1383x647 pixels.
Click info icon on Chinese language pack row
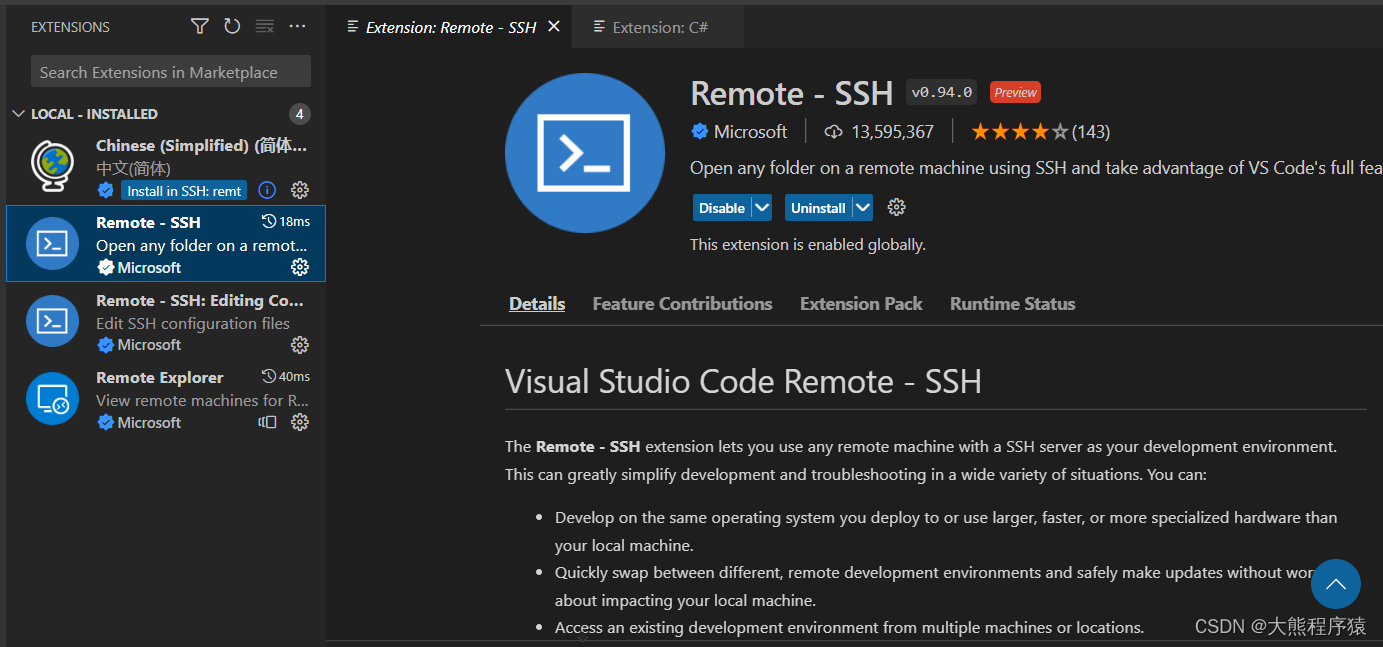pos(267,190)
